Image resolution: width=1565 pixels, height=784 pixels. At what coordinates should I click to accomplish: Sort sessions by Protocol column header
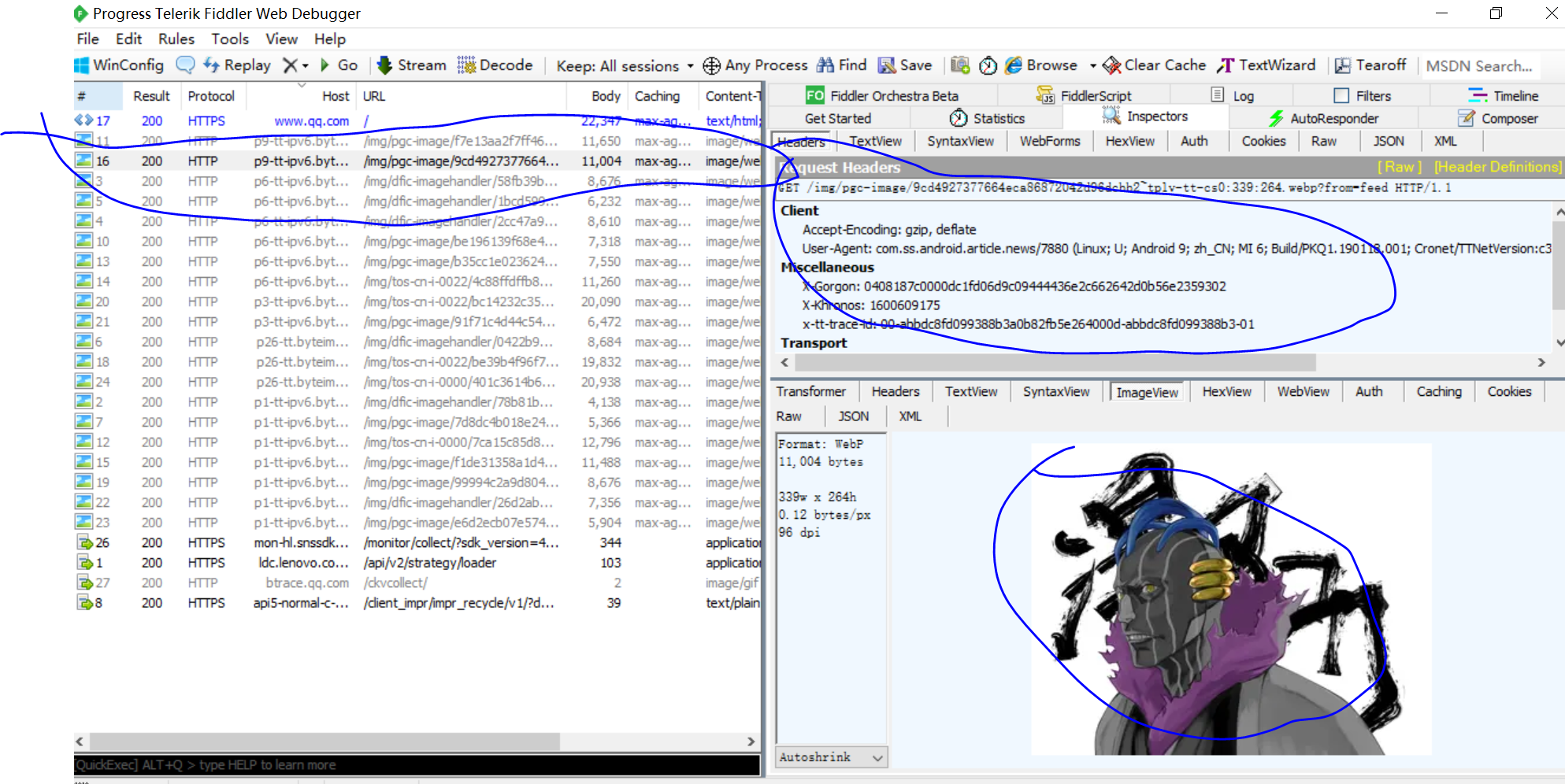pos(211,96)
